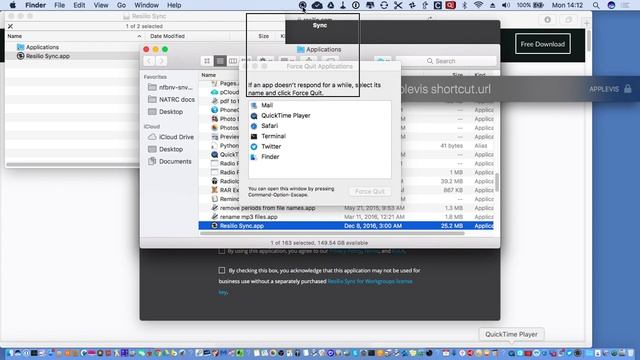Select rename mp3 files.app row
The height and width of the screenshot is (360, 640).
(x=346, y=217)
